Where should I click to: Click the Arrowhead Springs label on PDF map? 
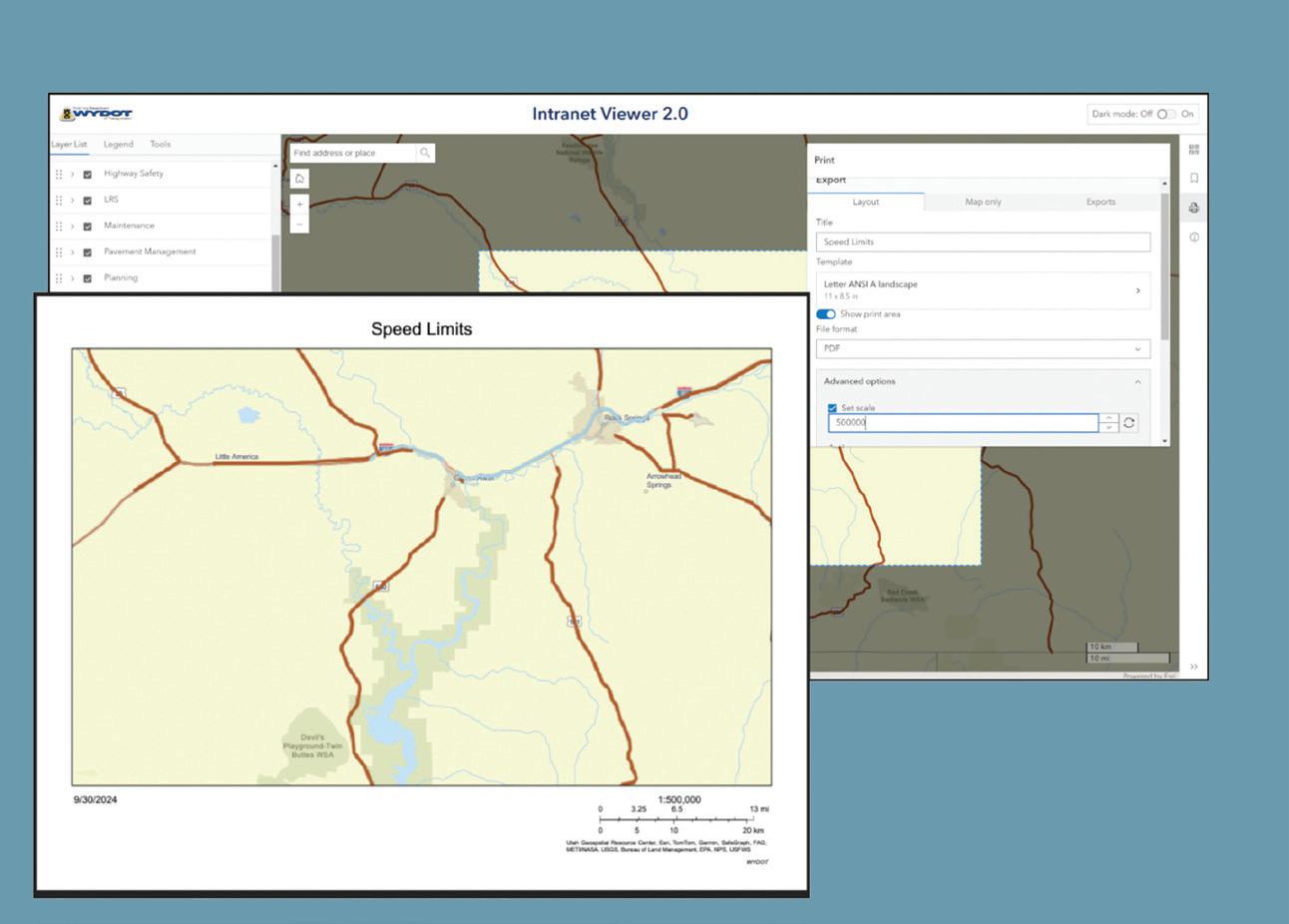[x=663, y=481]
